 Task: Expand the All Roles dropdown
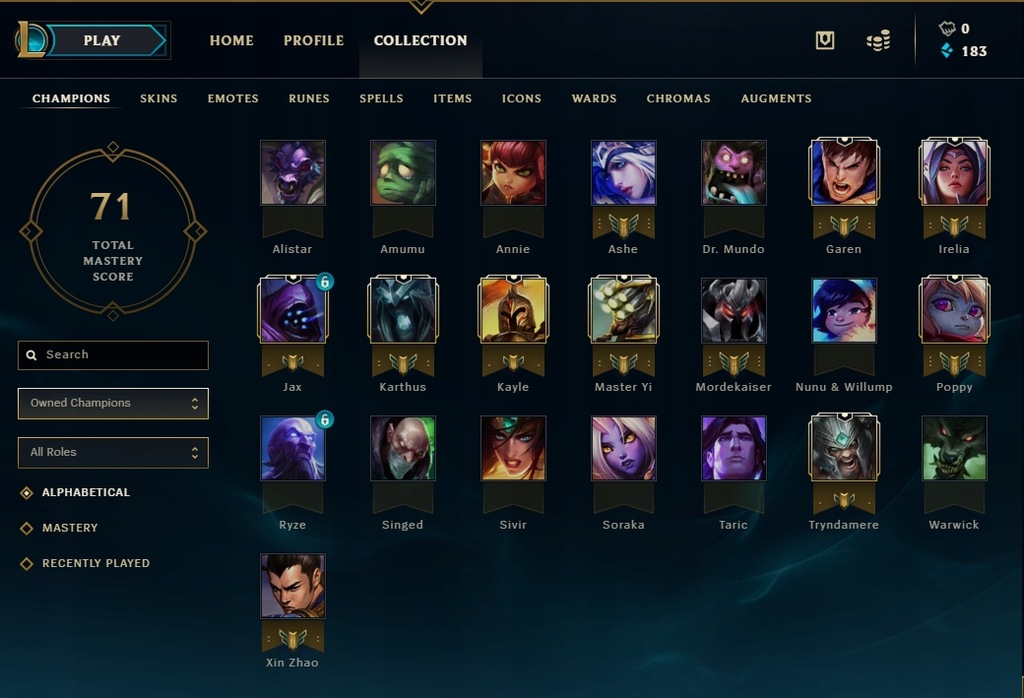[x=113, y=452]
